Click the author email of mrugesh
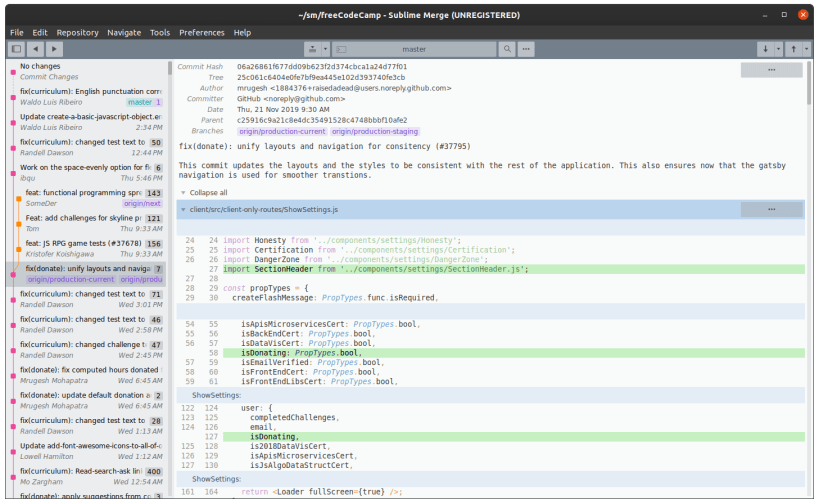The width and height of the screenshot is (819, 504). coord(360,88)
